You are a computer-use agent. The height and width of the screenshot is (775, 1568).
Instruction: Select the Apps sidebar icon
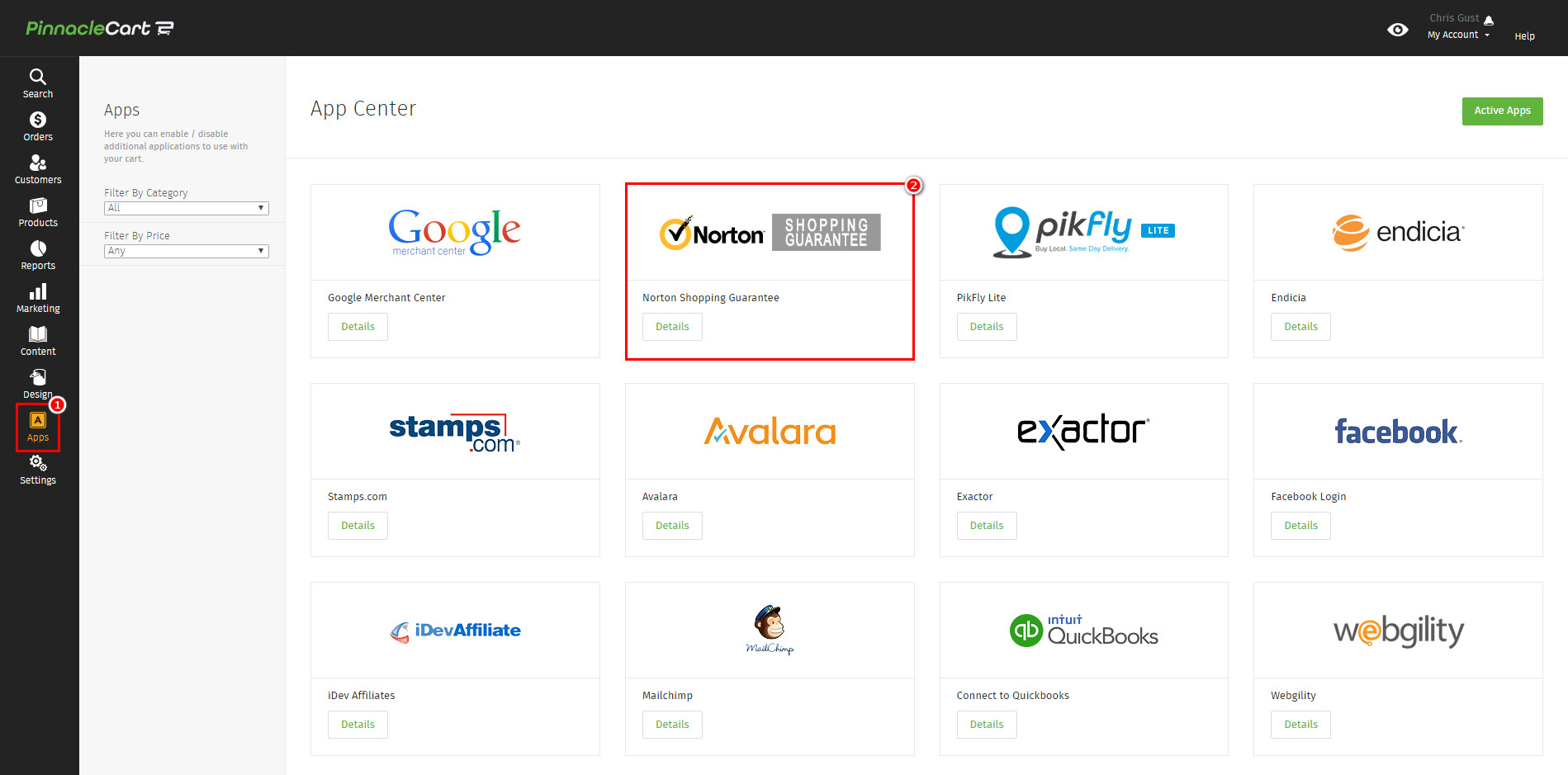pyautogui.click(x=38, y=420)
